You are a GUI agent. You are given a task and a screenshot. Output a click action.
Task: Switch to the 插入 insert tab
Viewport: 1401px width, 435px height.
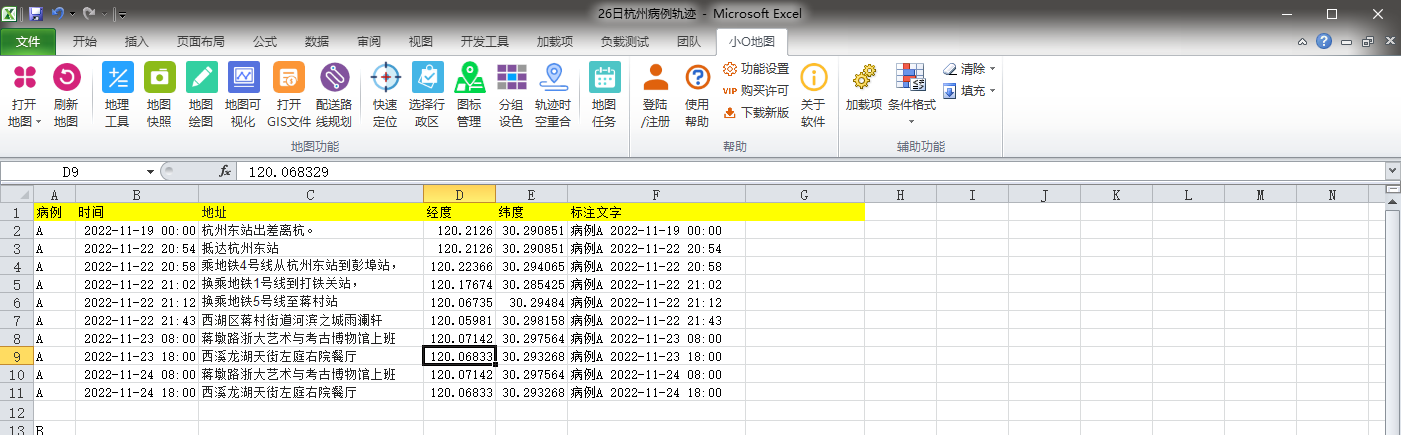(x=137, y=42)
